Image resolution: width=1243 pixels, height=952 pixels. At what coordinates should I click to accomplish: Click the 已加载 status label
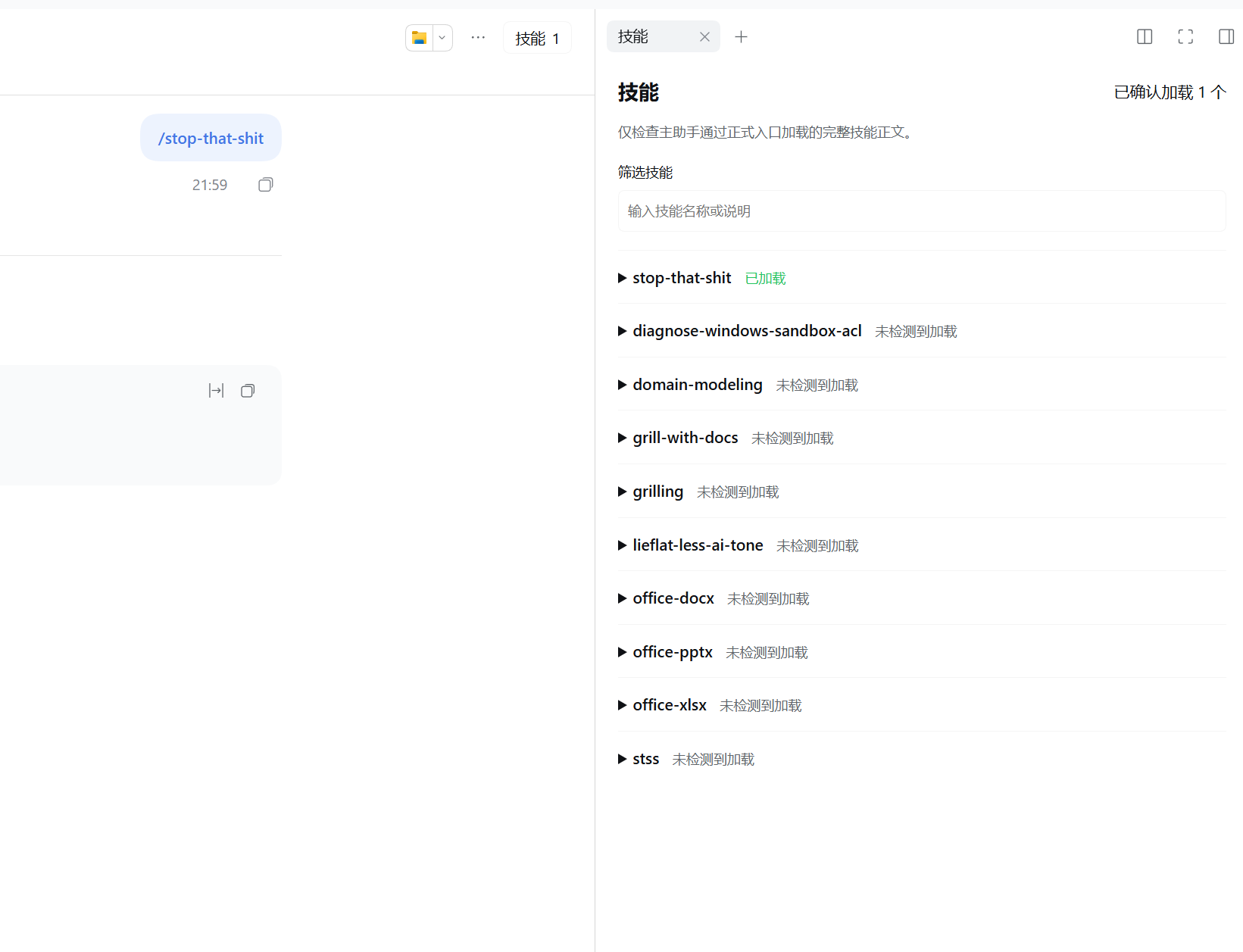pyautogui.click(x=765, y=279)
